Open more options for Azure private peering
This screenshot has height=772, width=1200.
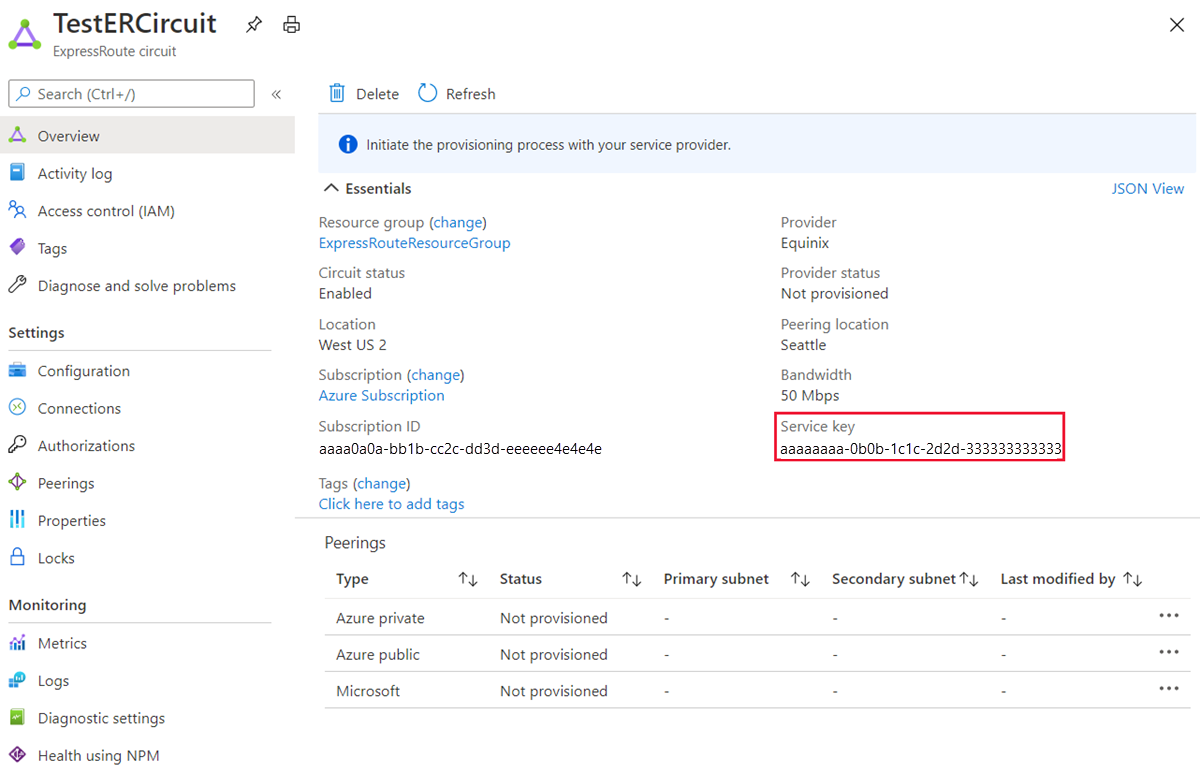click(1168, 616)
